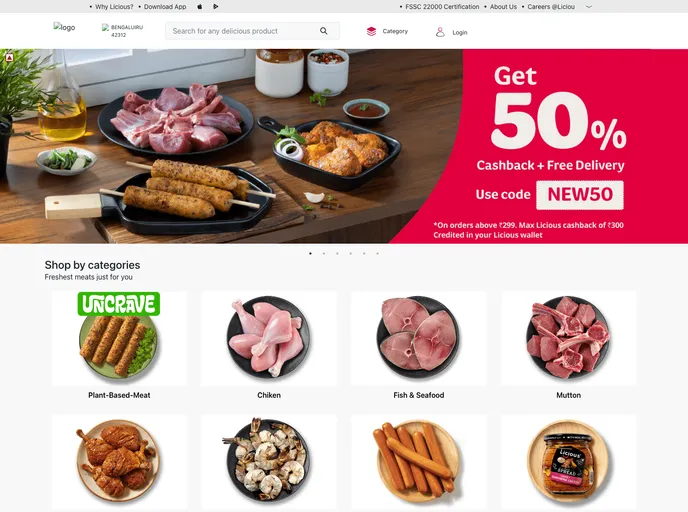The image size is (688, 512).
Task: Expand the top bar chevron arrow
Action: [x=589, y=7]
